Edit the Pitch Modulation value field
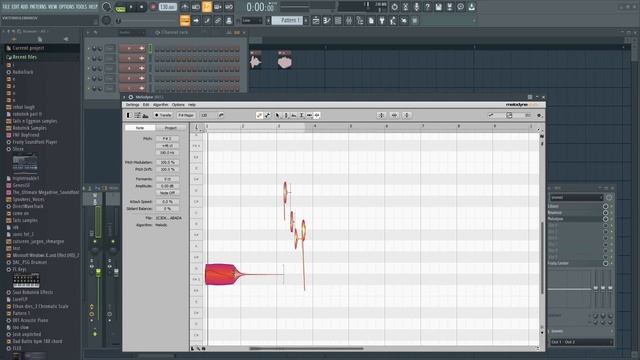 [167, 162]
